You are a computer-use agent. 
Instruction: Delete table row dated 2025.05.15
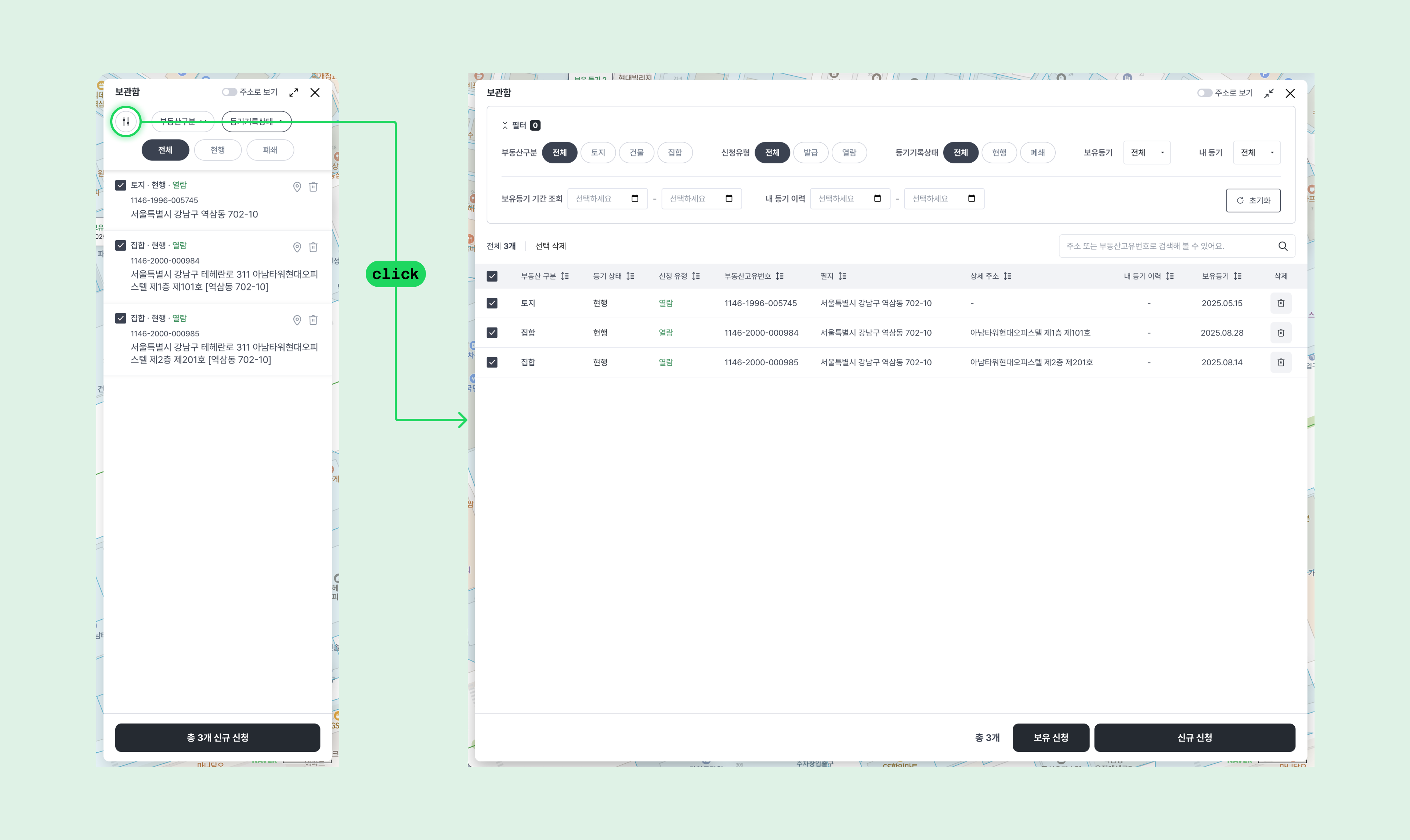click(1280, 303)
